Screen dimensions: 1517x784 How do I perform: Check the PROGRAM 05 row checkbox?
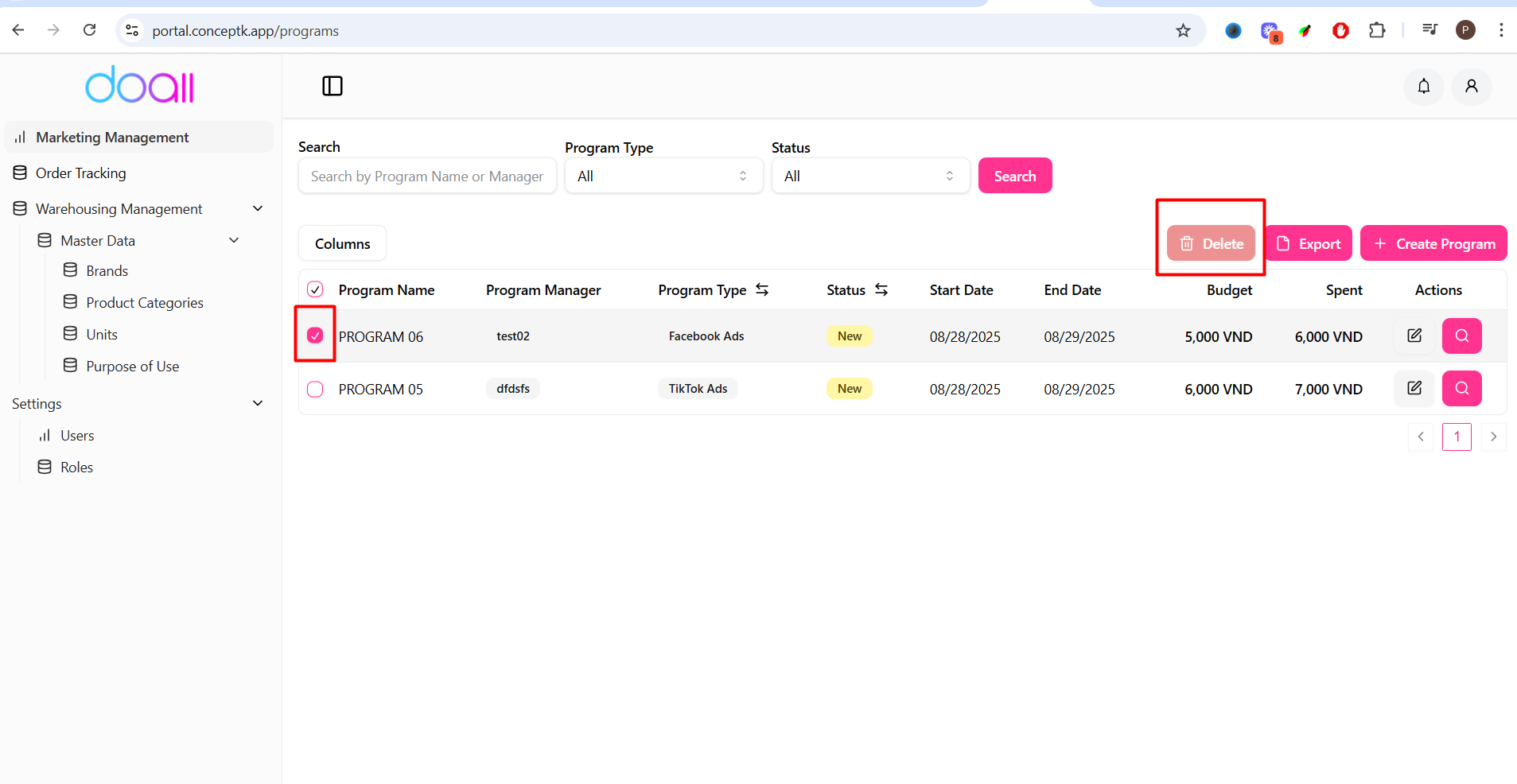315,389
